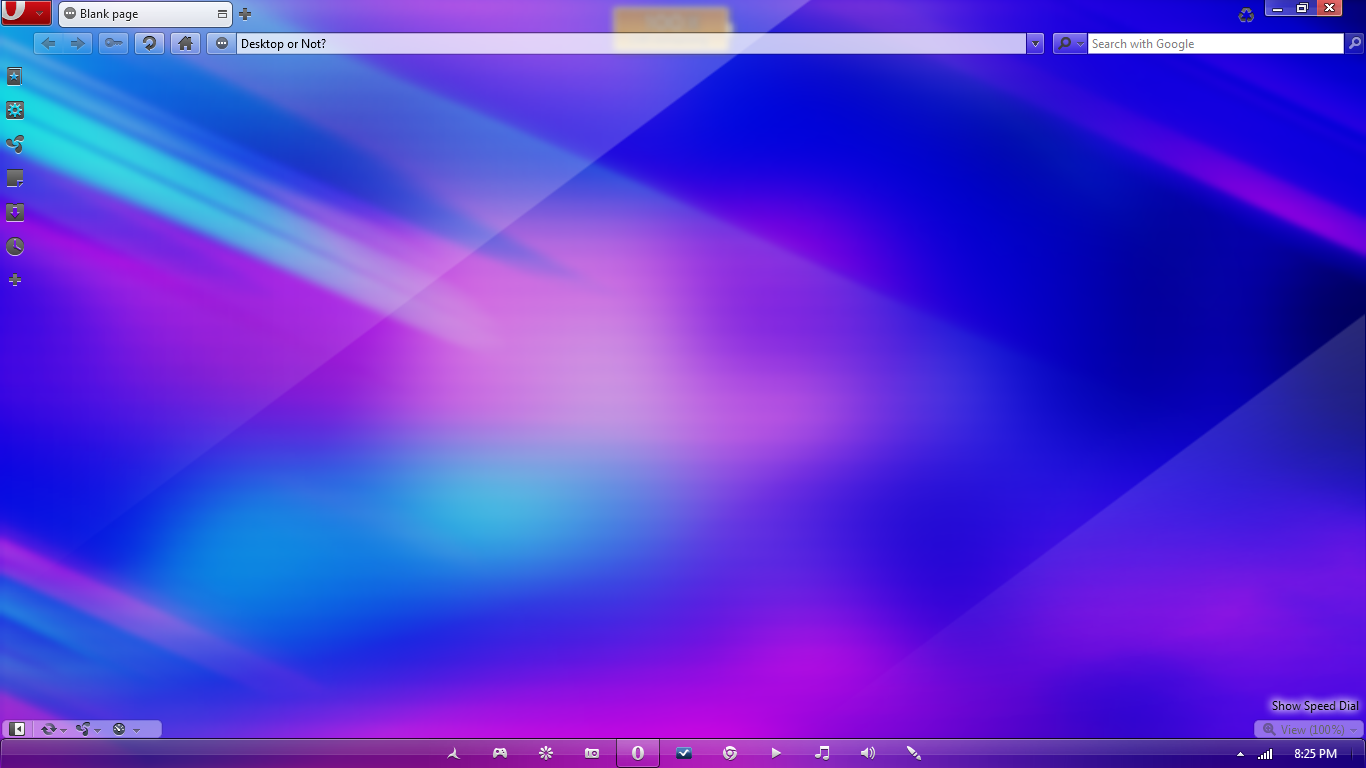Go to home page using Home icon
The height and width of the screenshot is (768, 1366).
coord(185,43)
